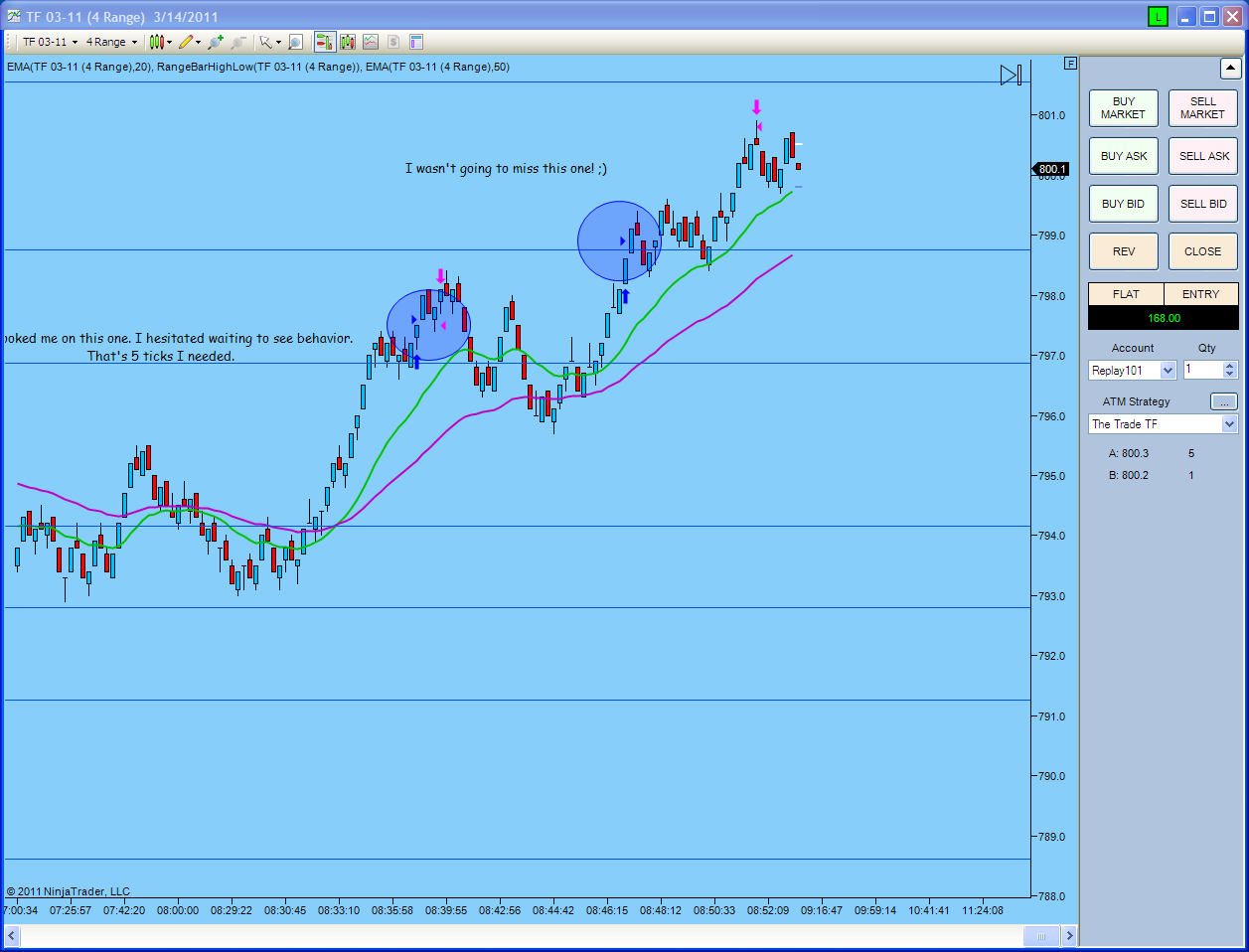Image resolution: width=1249 pixels, height=952 pixels.
Task: Decrease quantity with down stepper arrow
Action: [x=1230, y=375]
